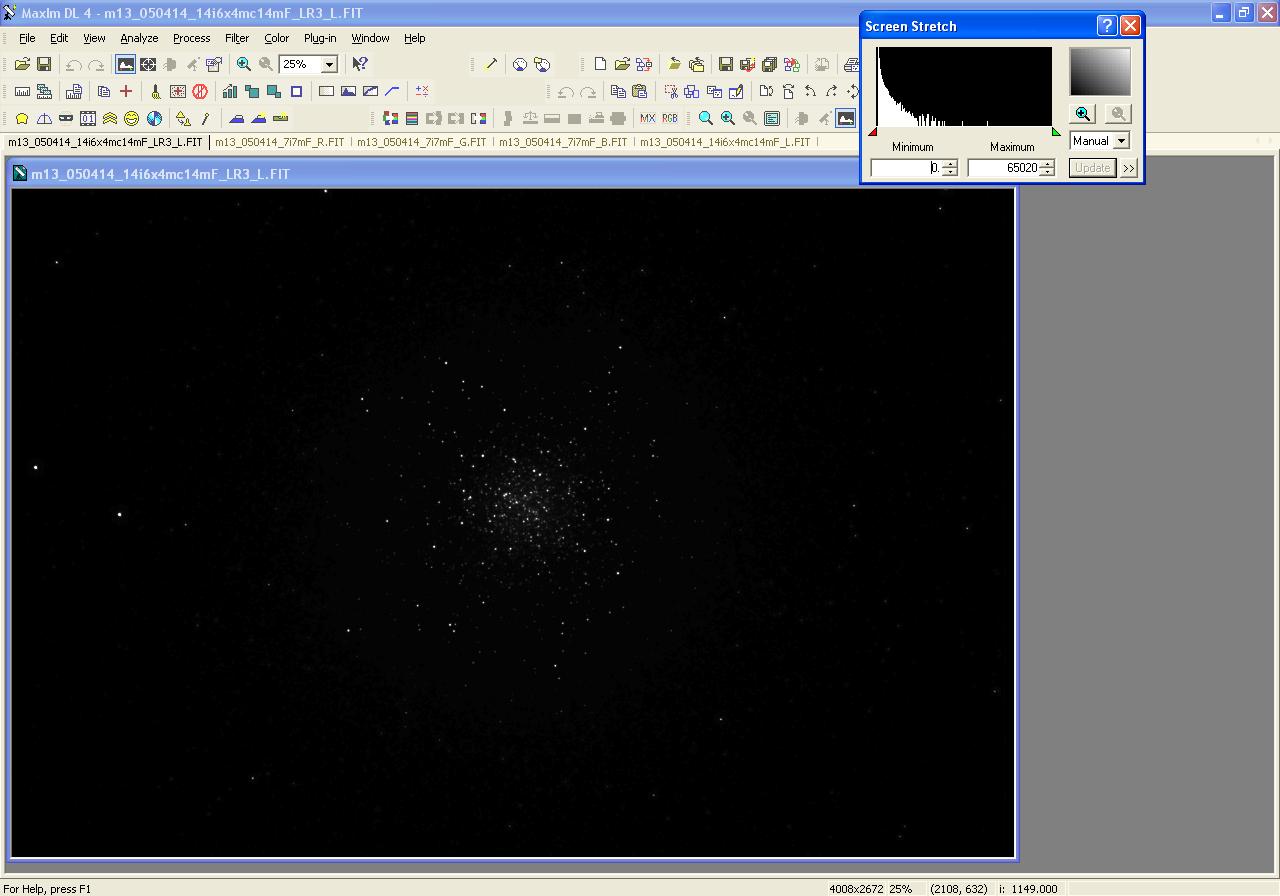Open the Process menu

(191, 38)
